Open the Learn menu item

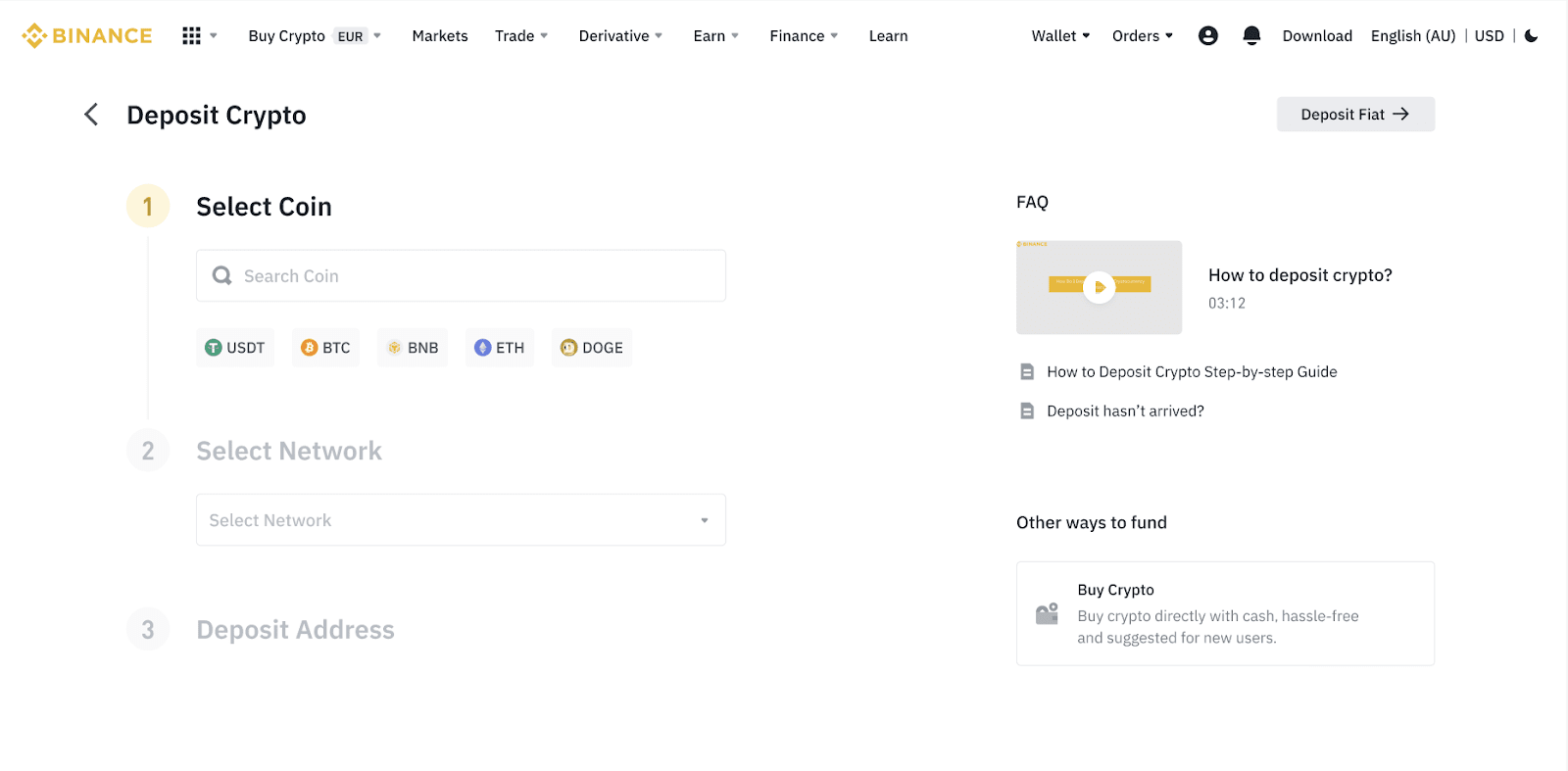pos(888,36)
